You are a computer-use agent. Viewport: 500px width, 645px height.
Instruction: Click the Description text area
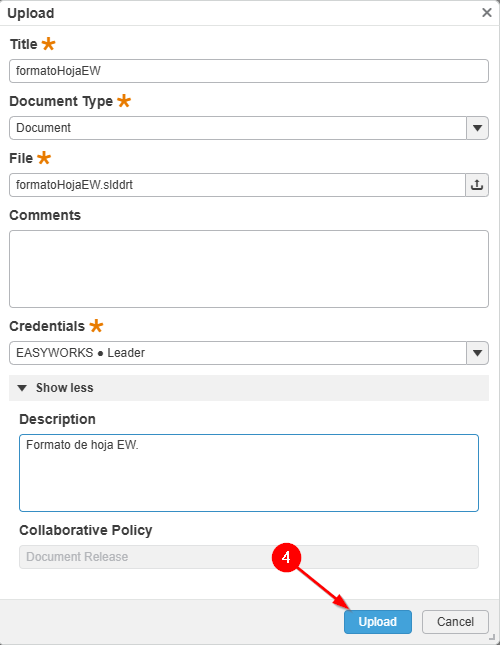click(249, 473)
